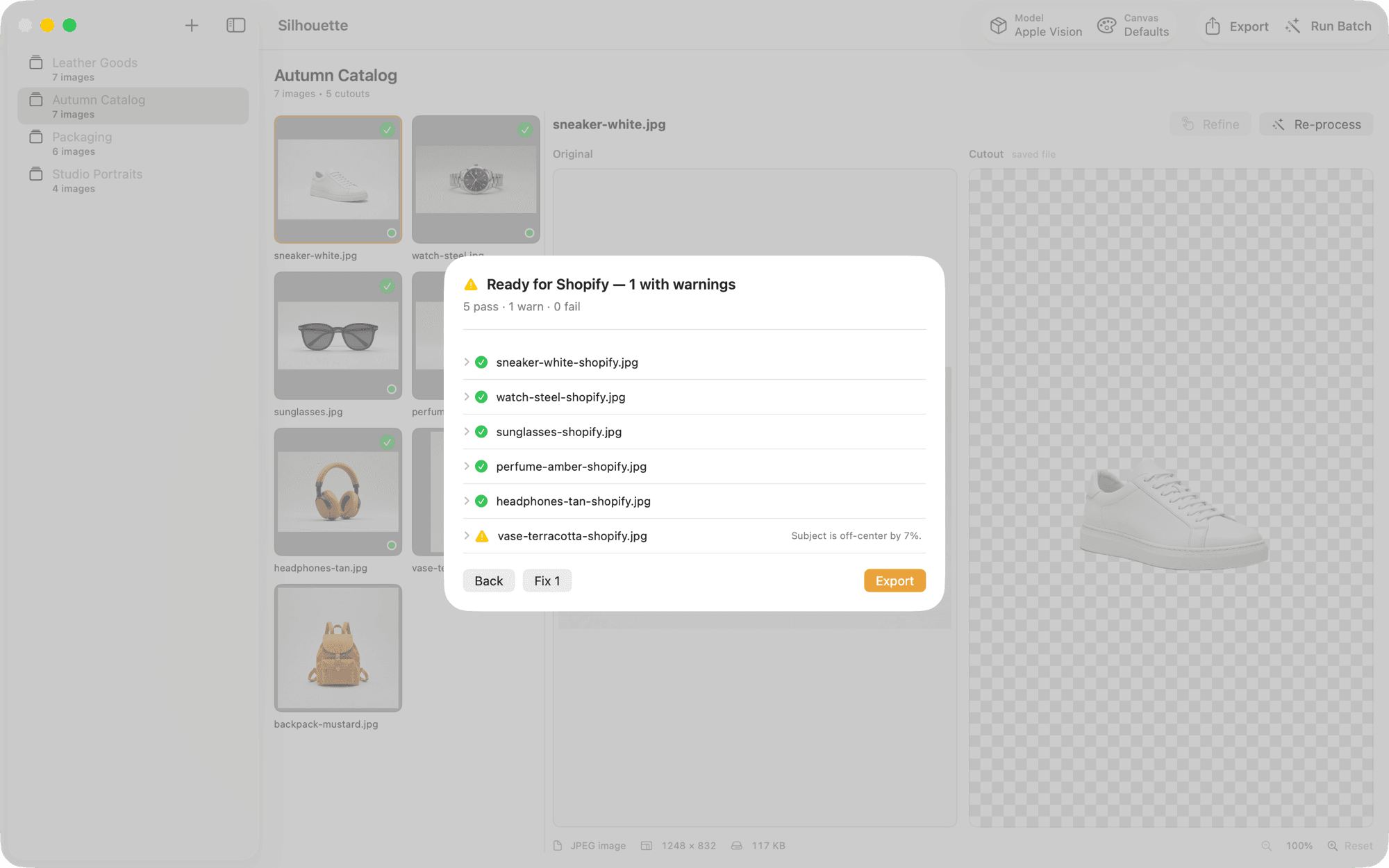This screenshot has width=1389, height=868.
Task: Click the status circle on headphones-tan thumbnail
Action: (x=392, y=546)
